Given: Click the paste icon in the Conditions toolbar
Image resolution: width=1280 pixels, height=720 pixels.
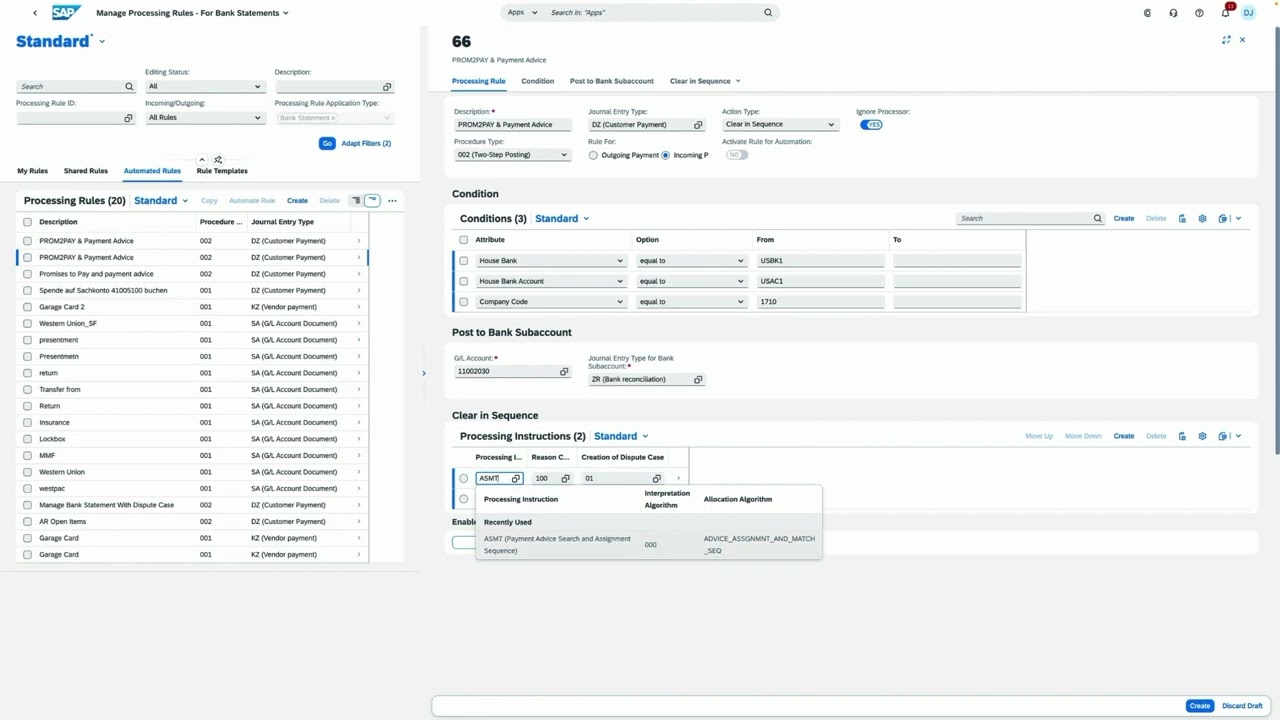Looking at the screenshot, I should pos(1182,218).
